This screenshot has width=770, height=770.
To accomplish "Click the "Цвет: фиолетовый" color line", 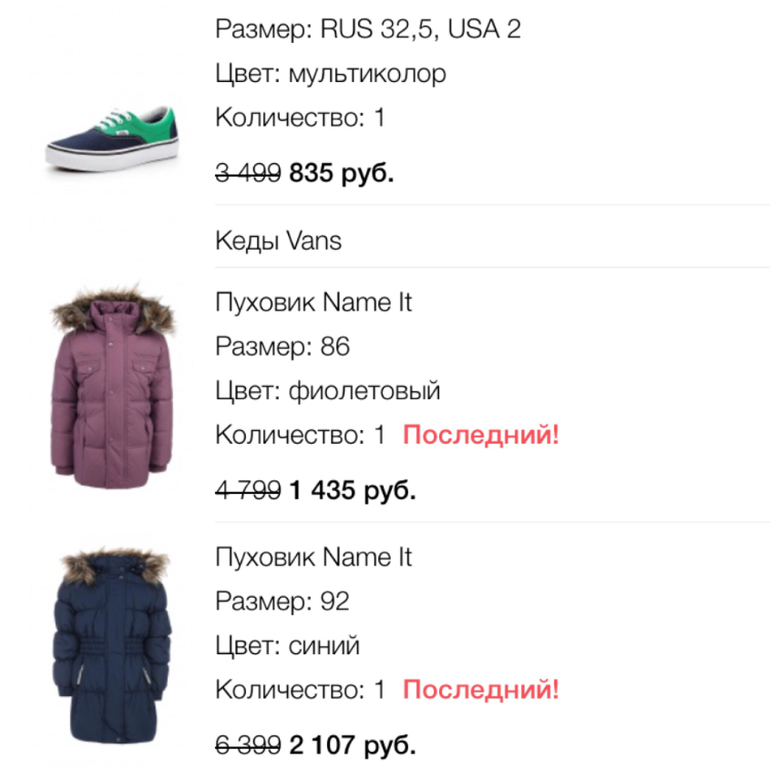I will click(328, 390).
